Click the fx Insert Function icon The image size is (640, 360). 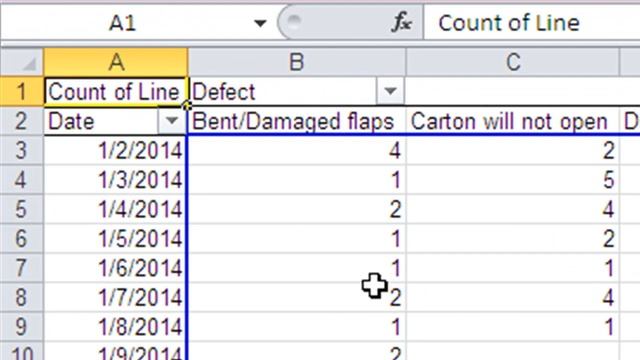coord(401,22)
